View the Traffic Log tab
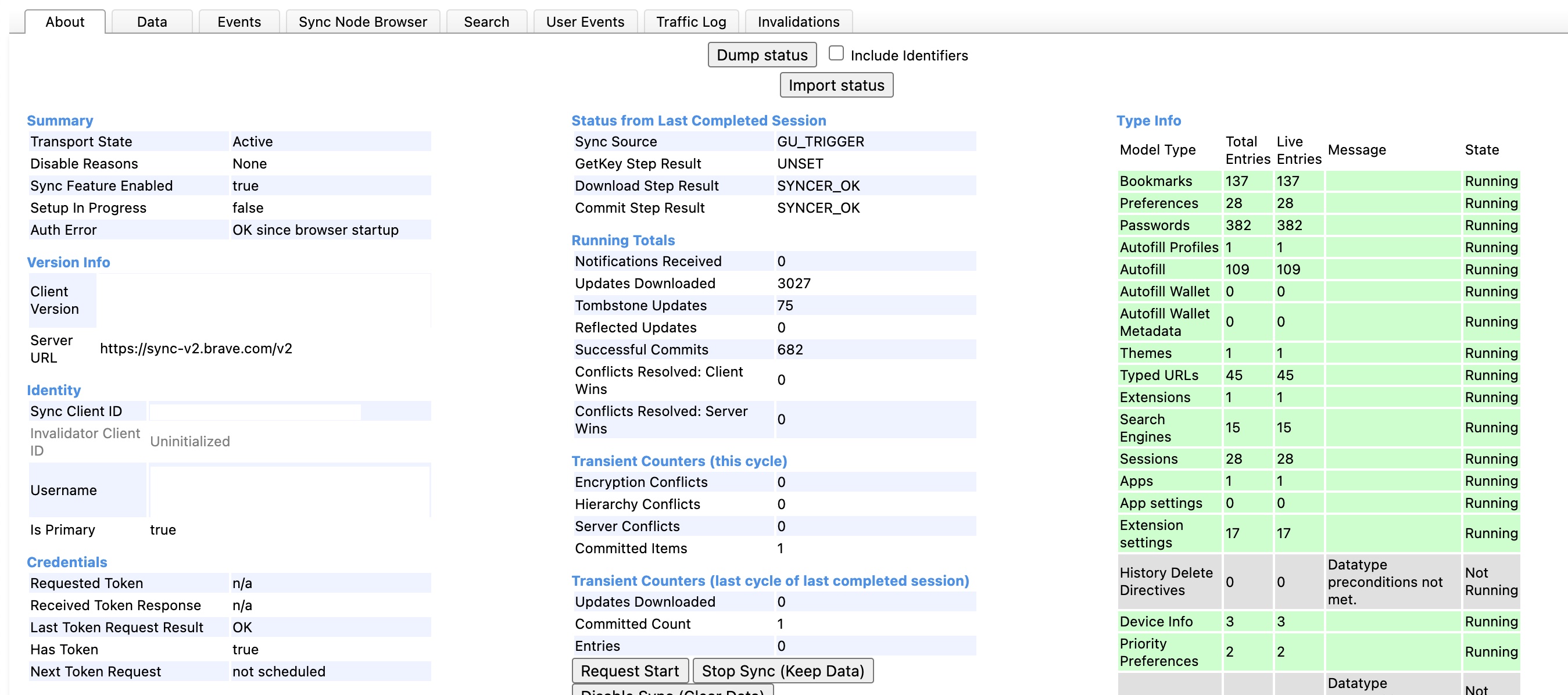The width and height of the screenshot is (1568, 695). (690, 22)
